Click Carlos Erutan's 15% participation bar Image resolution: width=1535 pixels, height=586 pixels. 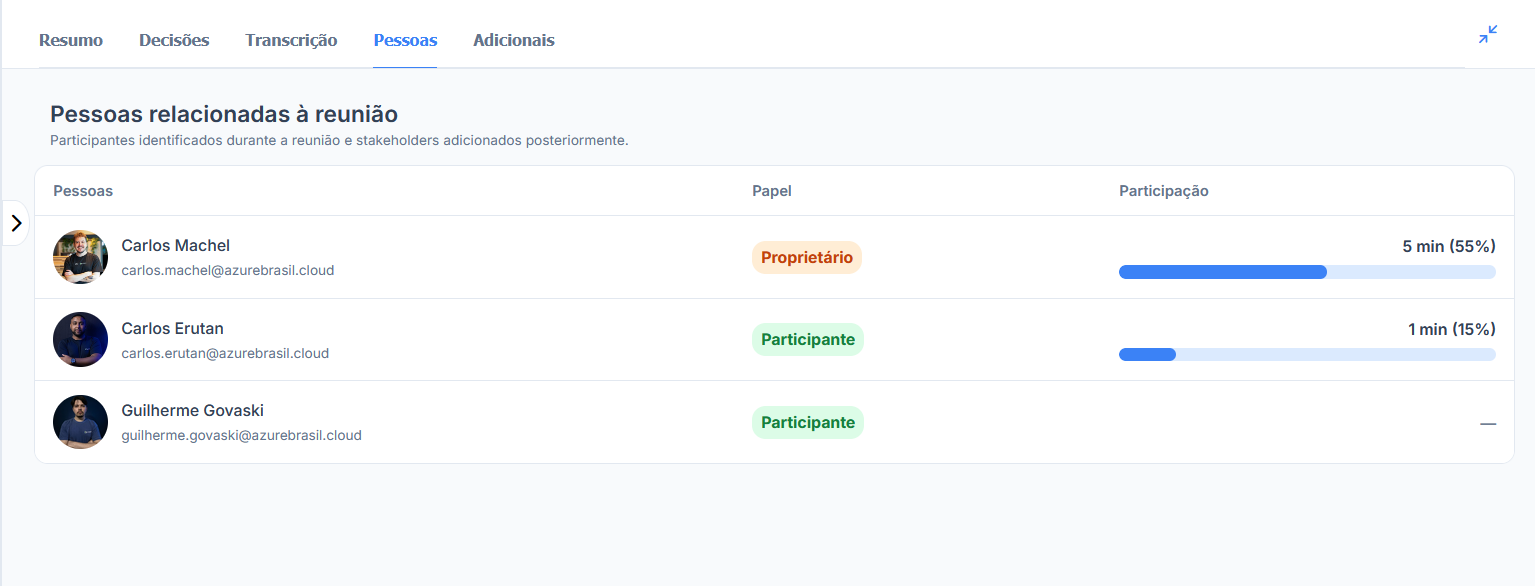pyautogui.click(x=1307, y=354)
